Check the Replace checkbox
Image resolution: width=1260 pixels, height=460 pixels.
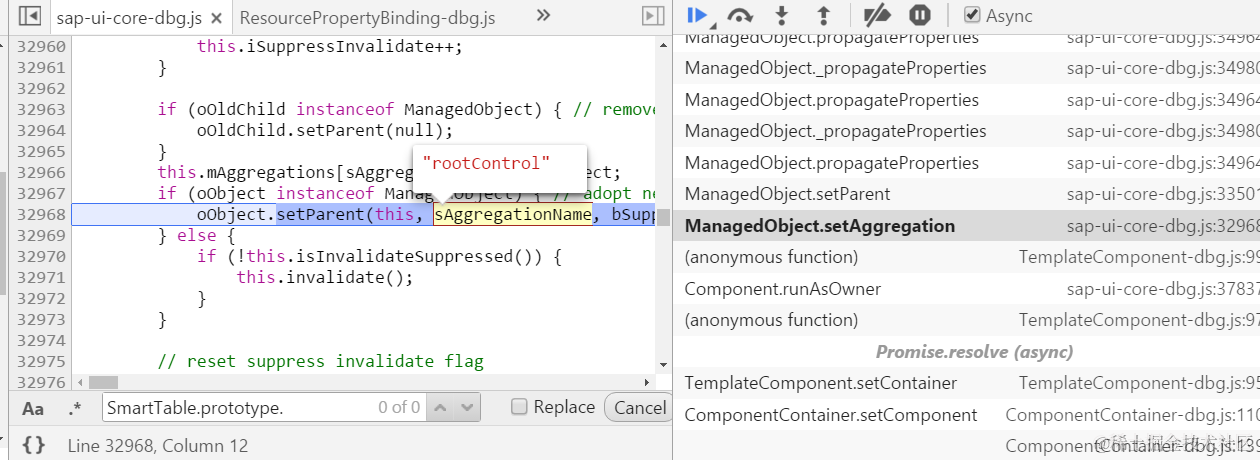[519, 407]
